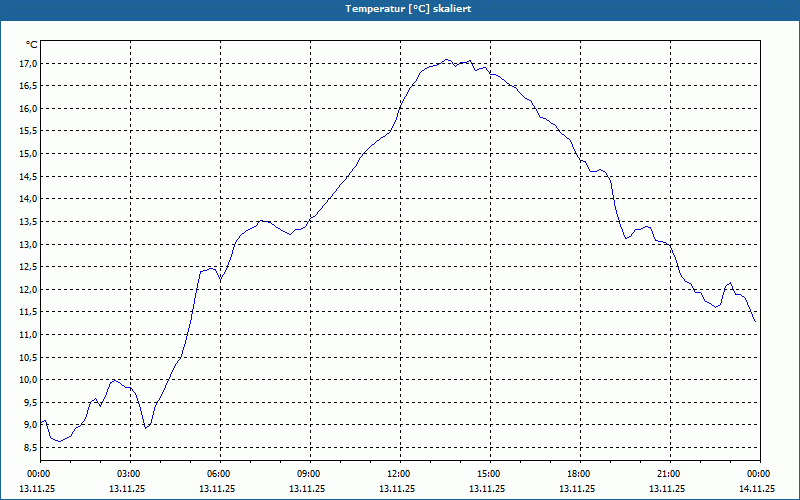Select the "09:00" time axis label
Screen dimensions: 800x500
(307, 474)
